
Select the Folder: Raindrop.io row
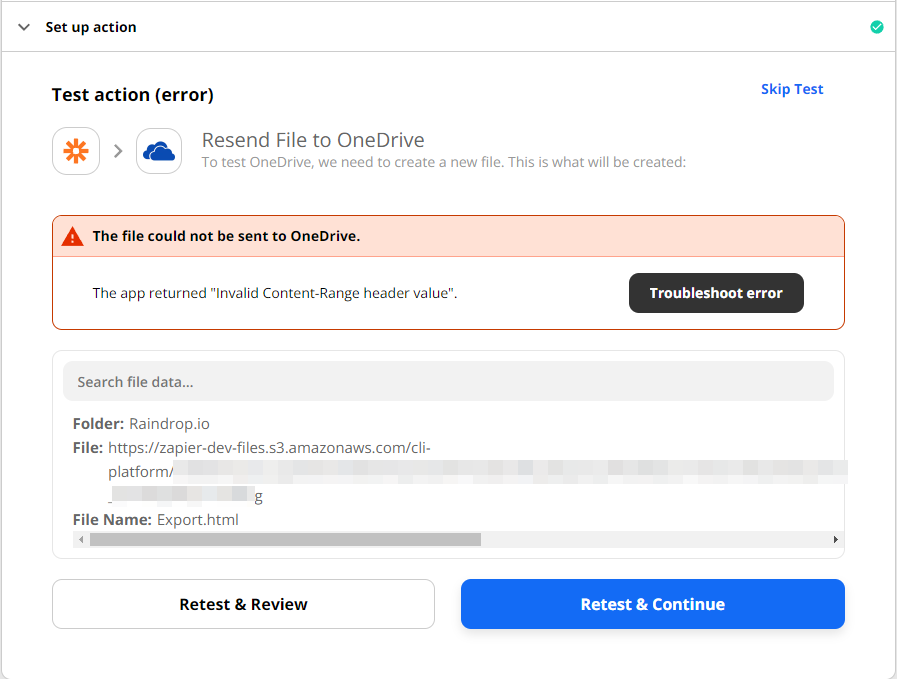[x=141, y=424]
